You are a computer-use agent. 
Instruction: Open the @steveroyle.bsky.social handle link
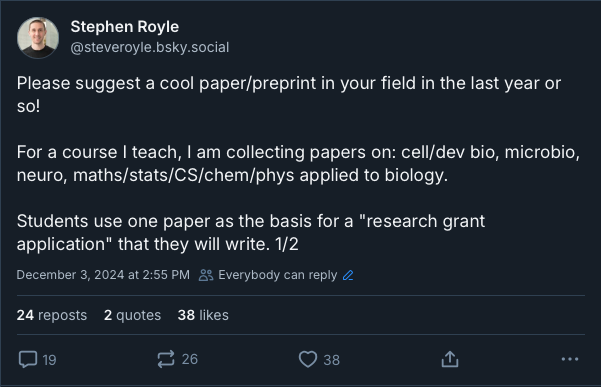point(150,47)
